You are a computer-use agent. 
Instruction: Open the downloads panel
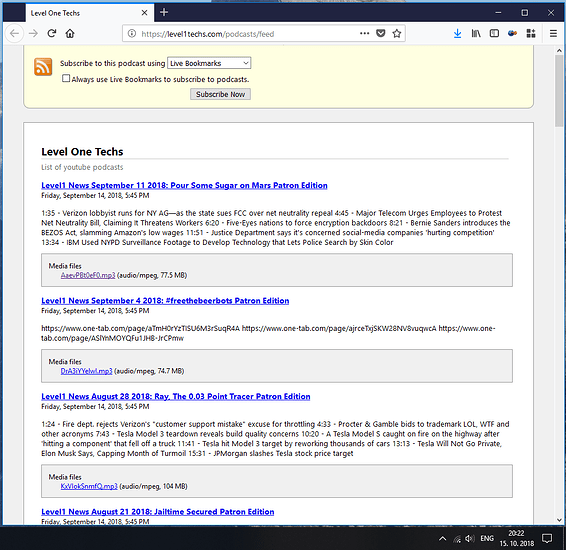(457, 34)
